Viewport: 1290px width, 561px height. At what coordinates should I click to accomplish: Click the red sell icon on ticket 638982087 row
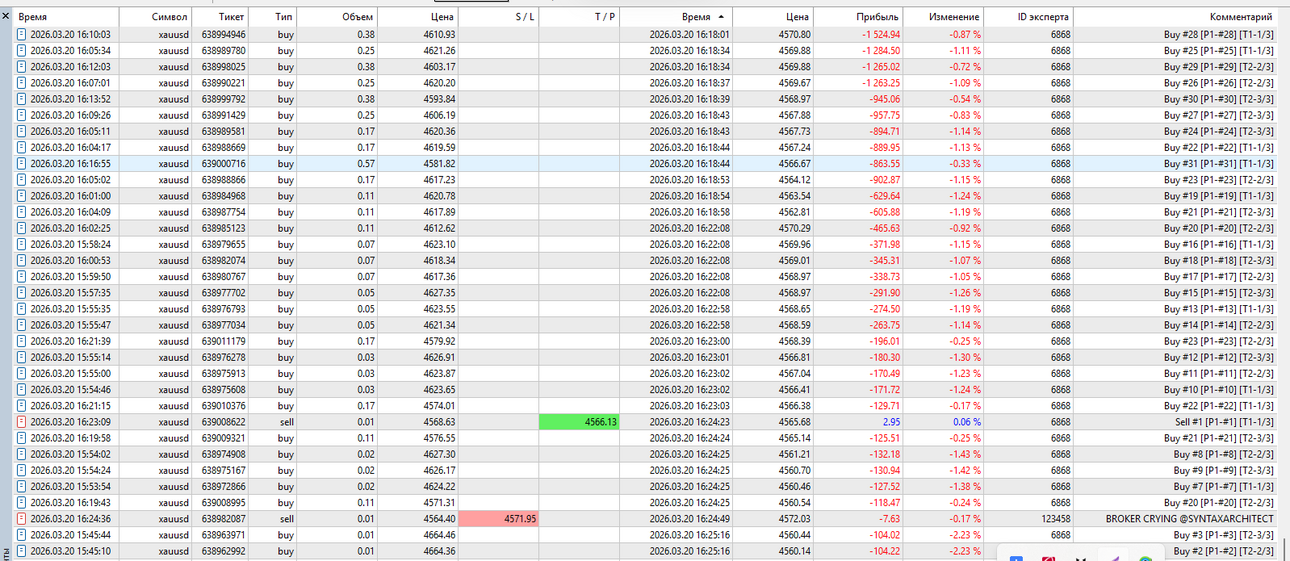tap(22, 519)
